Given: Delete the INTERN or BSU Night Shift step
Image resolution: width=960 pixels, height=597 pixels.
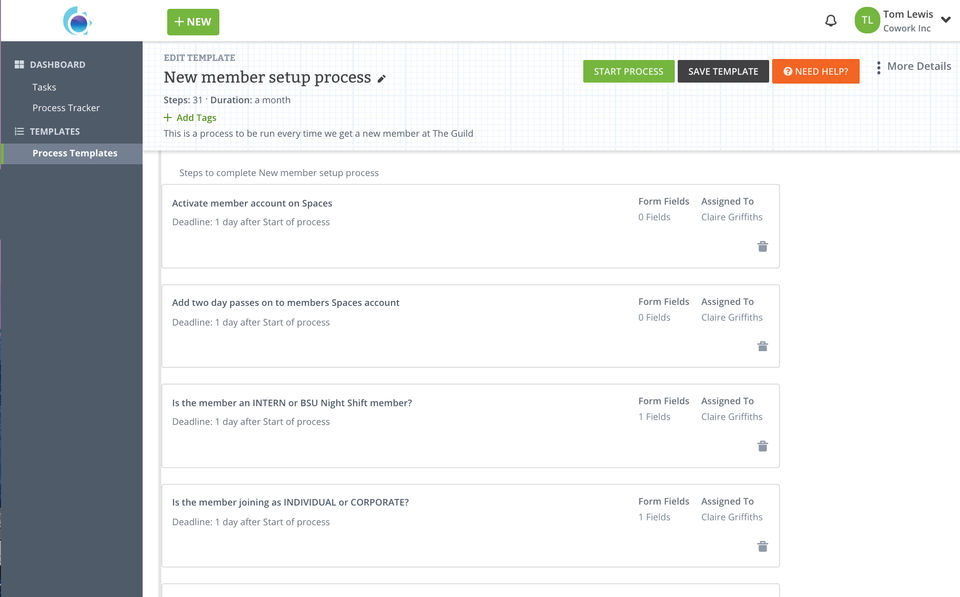Looking at the screenshot, I should click(762, 446).
